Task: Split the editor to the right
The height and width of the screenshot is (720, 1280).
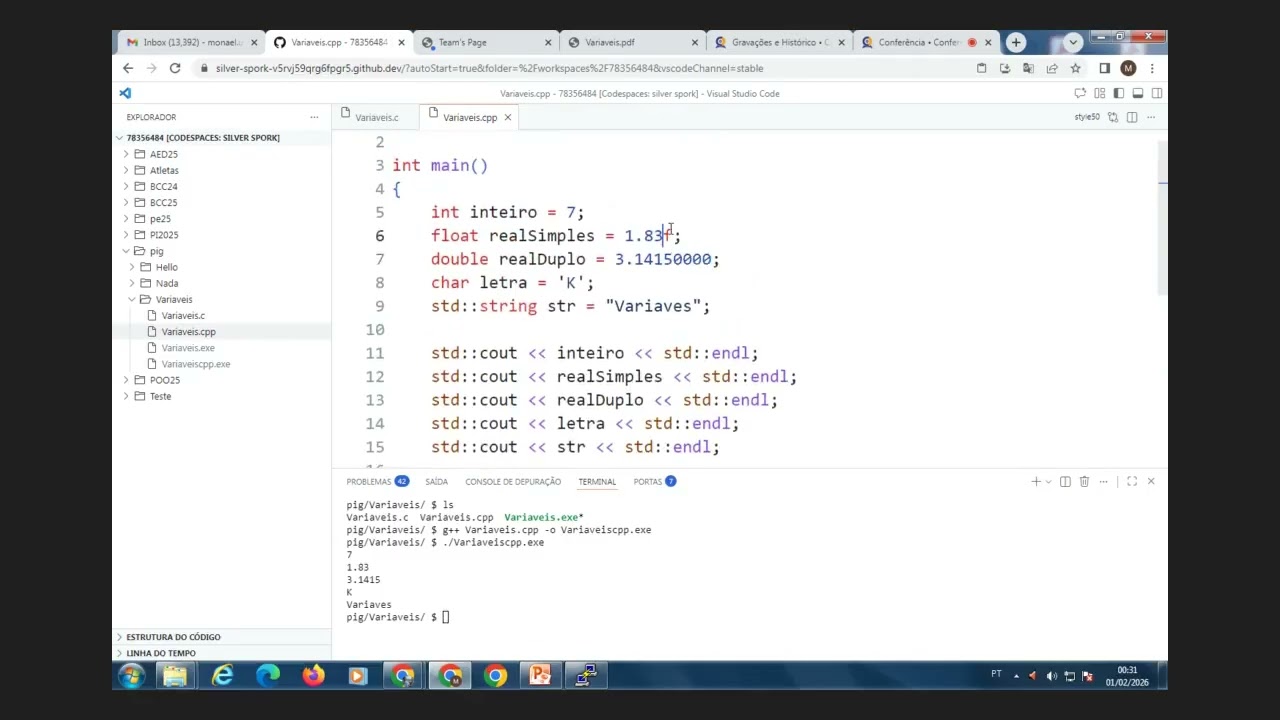Action: (x=1132, y=117)
